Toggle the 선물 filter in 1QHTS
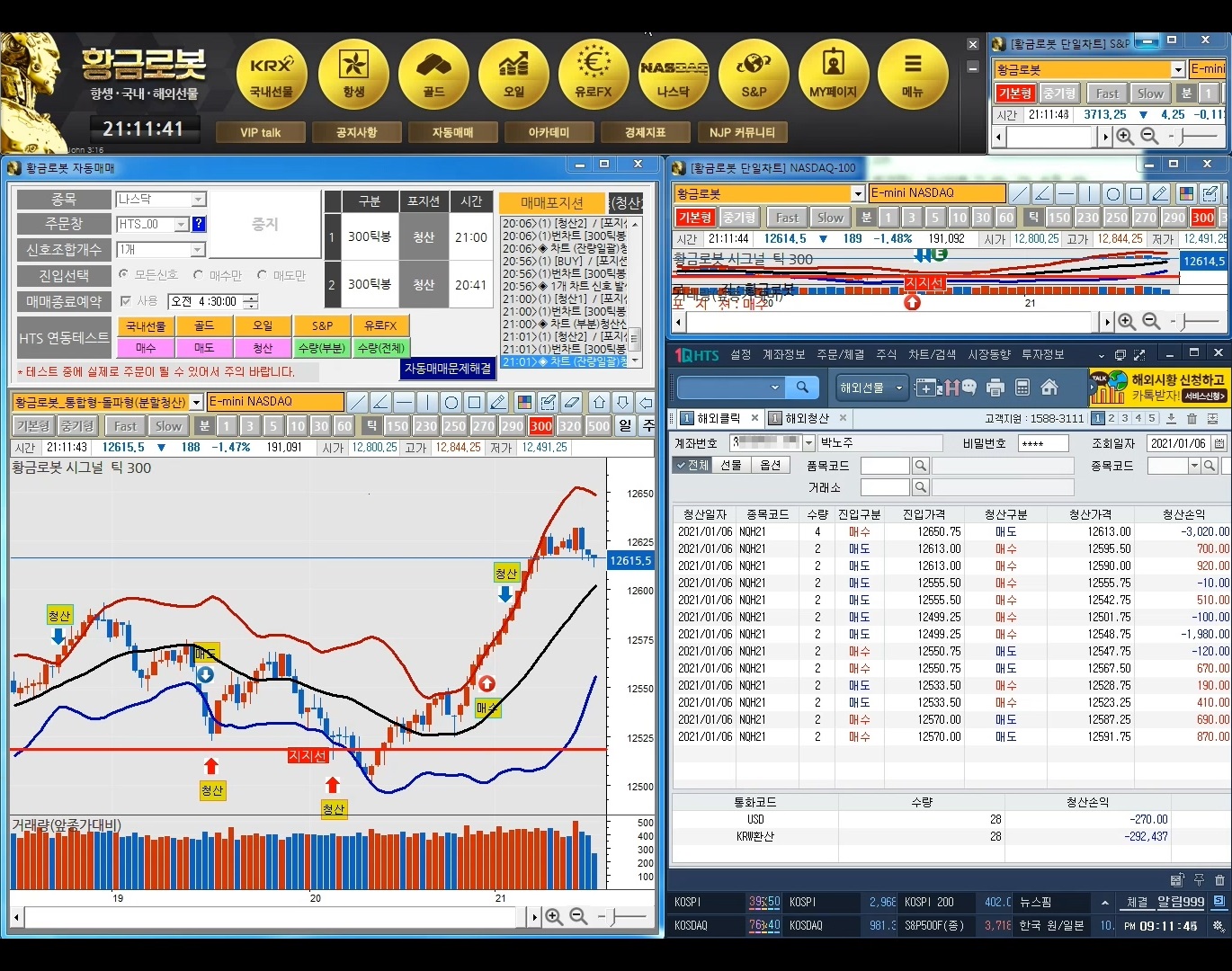This screenshot has height=971, width=1232. point(731,465)
